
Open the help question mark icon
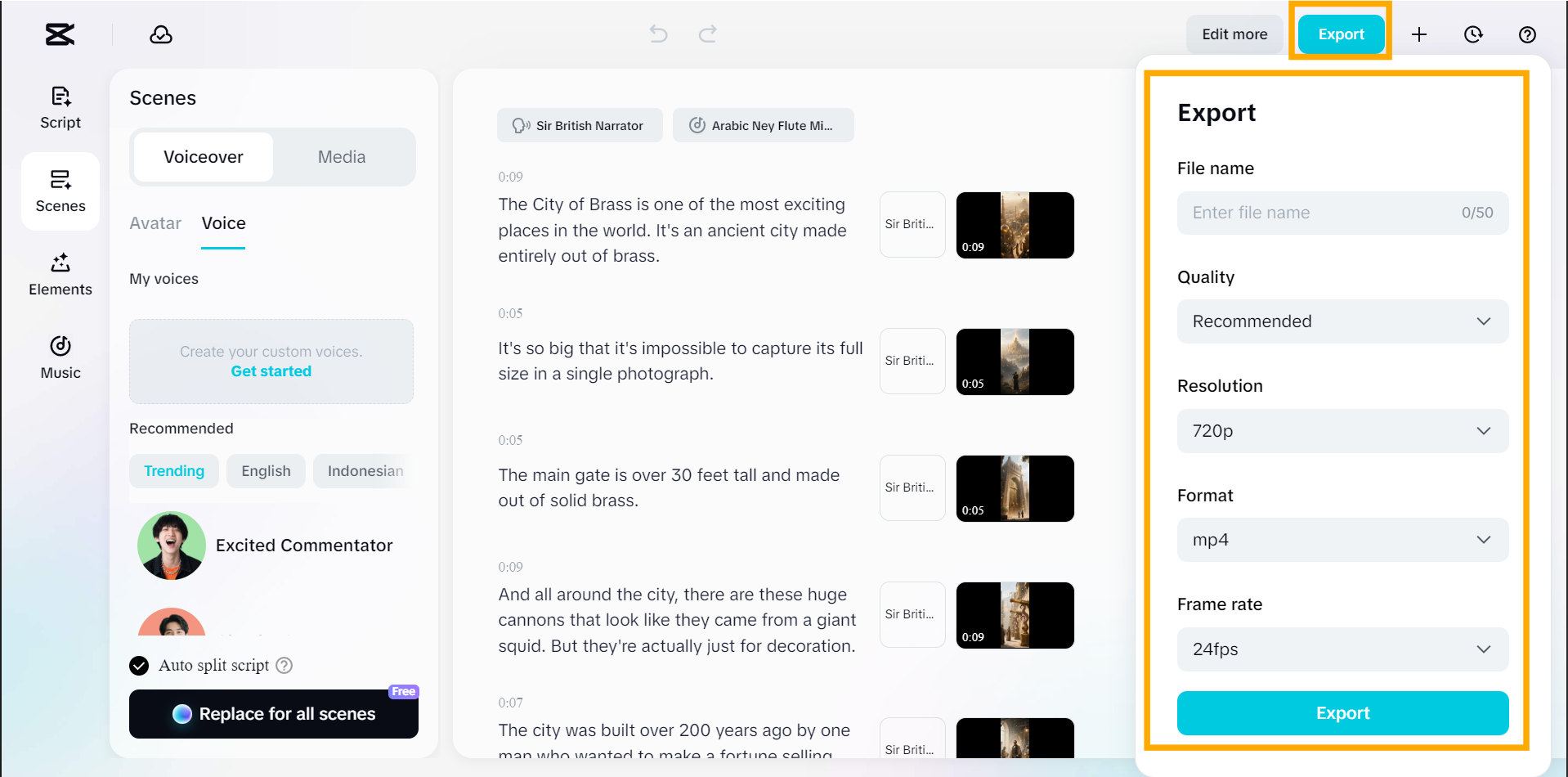pos(1527,34)
